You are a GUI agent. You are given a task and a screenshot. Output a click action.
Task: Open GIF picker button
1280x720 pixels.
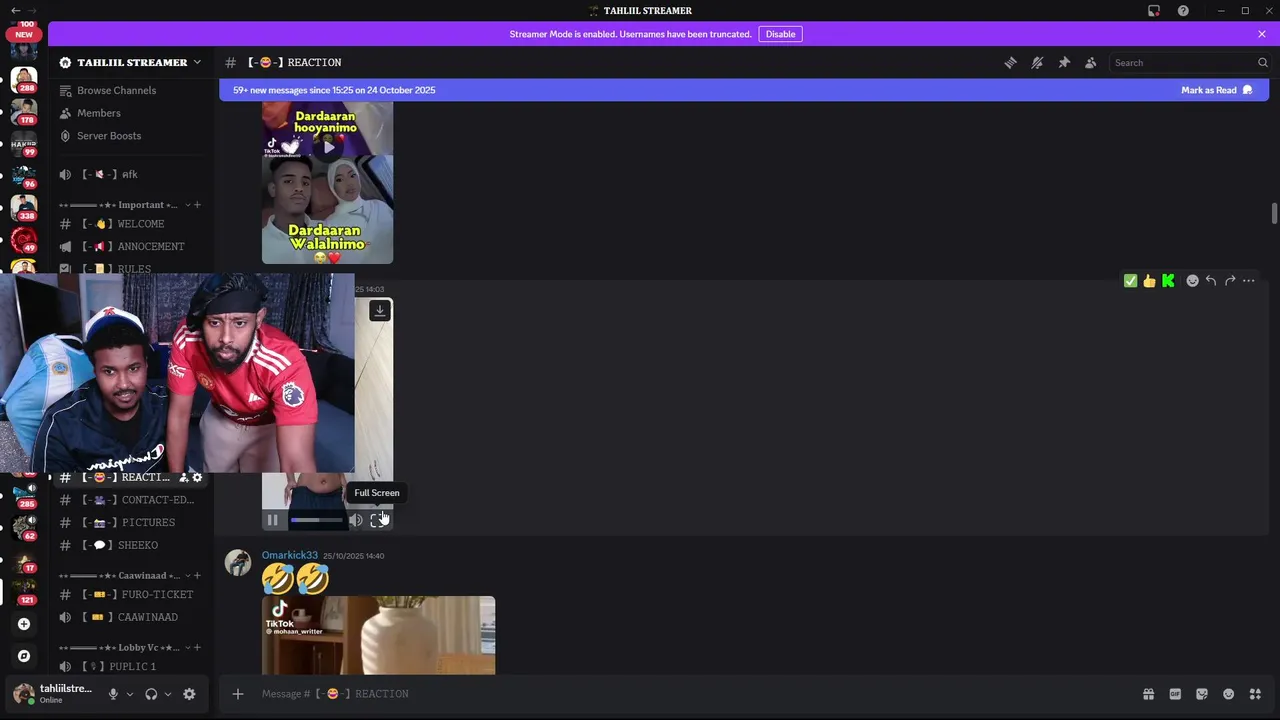coord(1175,694)
